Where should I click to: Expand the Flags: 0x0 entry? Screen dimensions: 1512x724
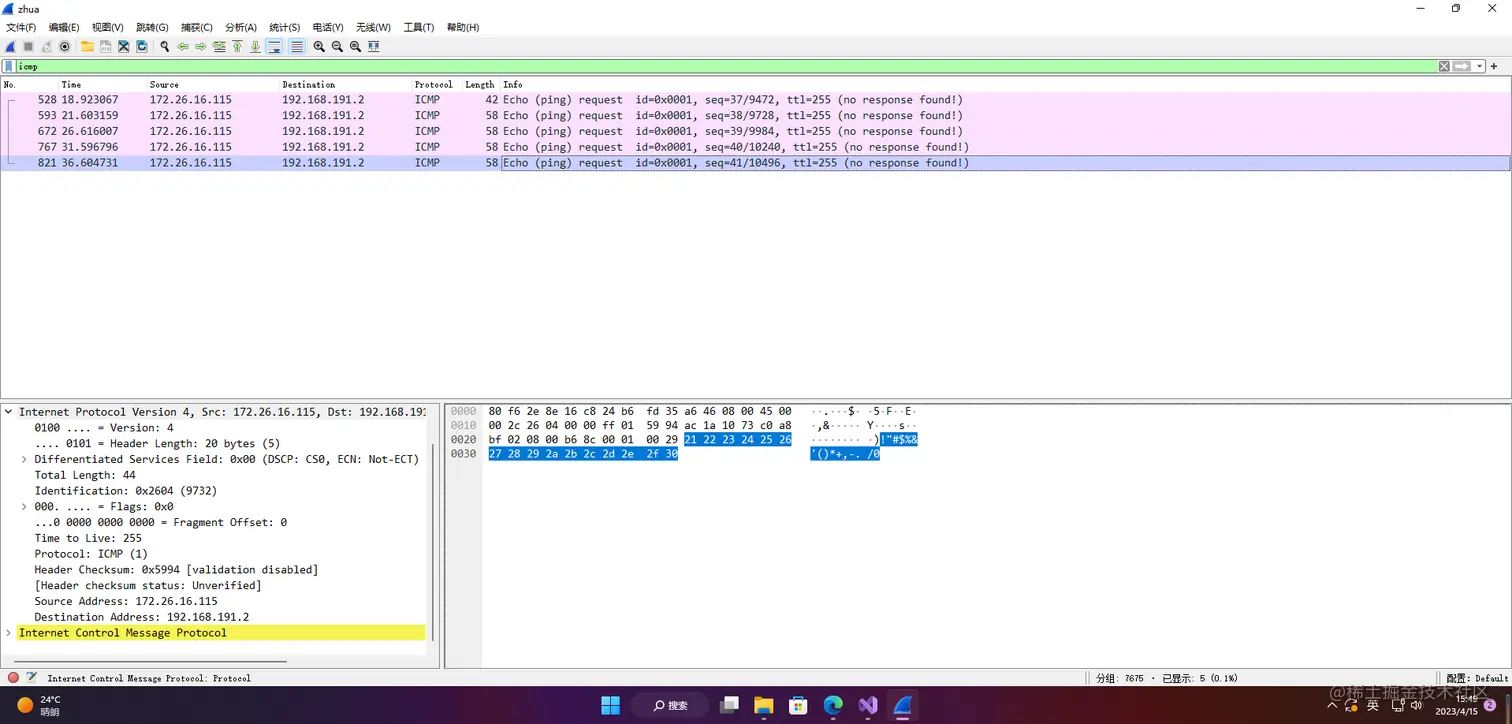pos(24,507)
